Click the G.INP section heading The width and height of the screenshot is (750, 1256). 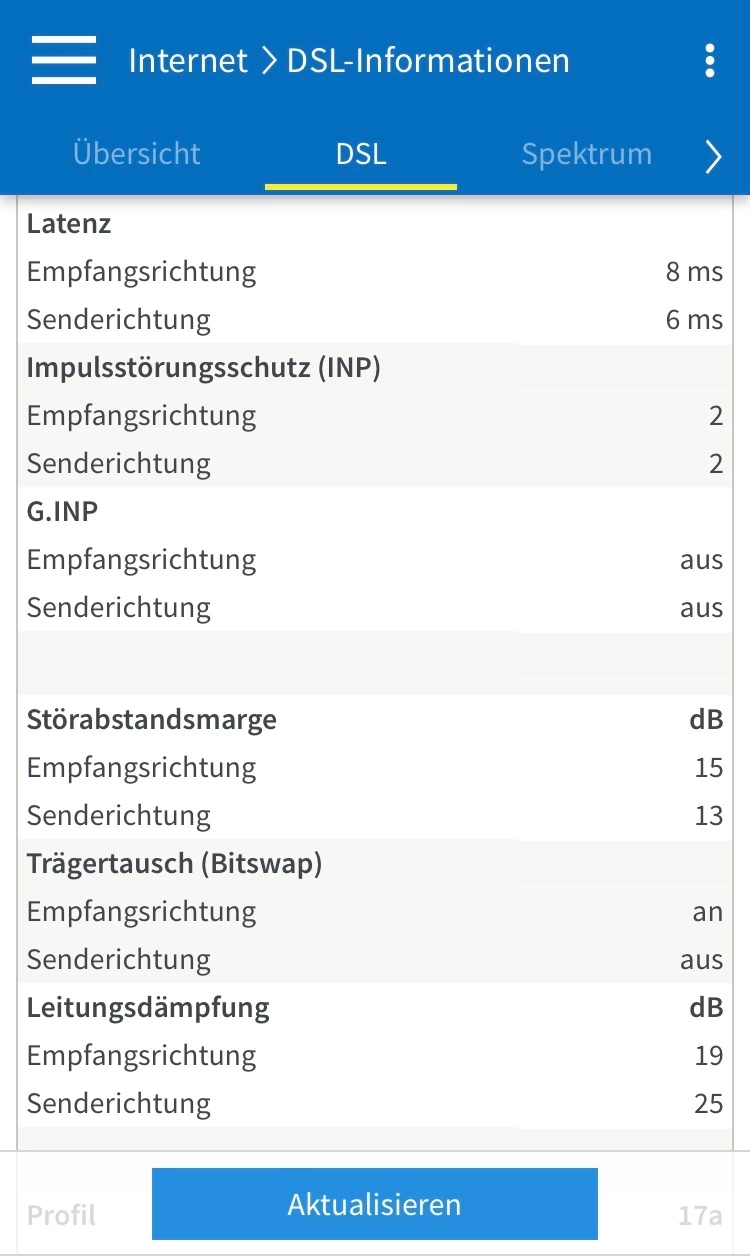[63, 512]
